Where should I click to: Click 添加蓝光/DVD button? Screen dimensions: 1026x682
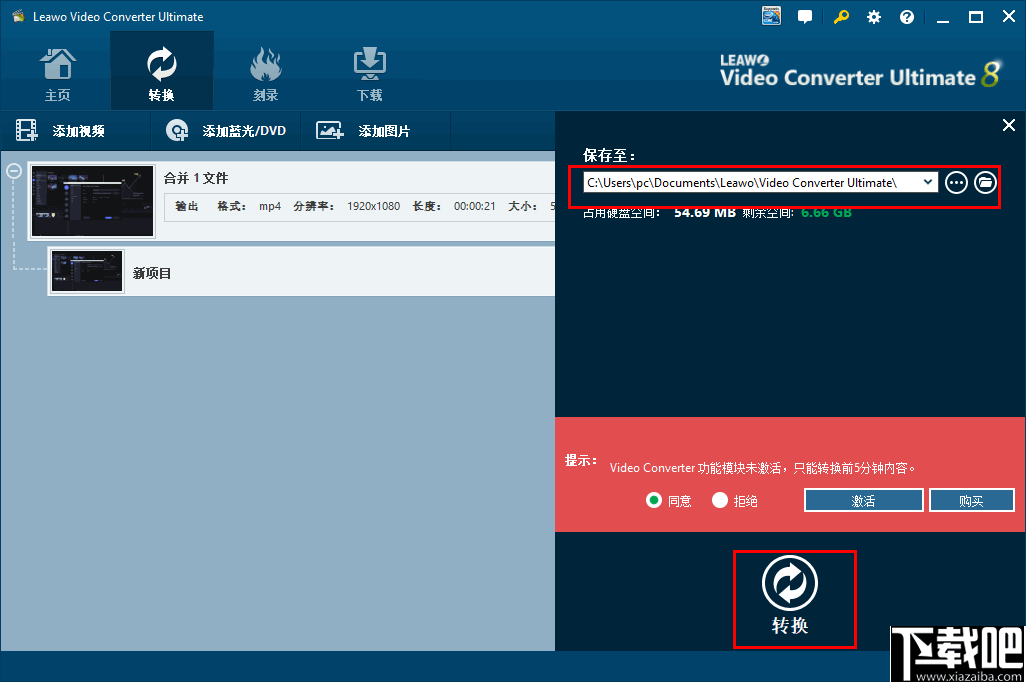point(226,131)
